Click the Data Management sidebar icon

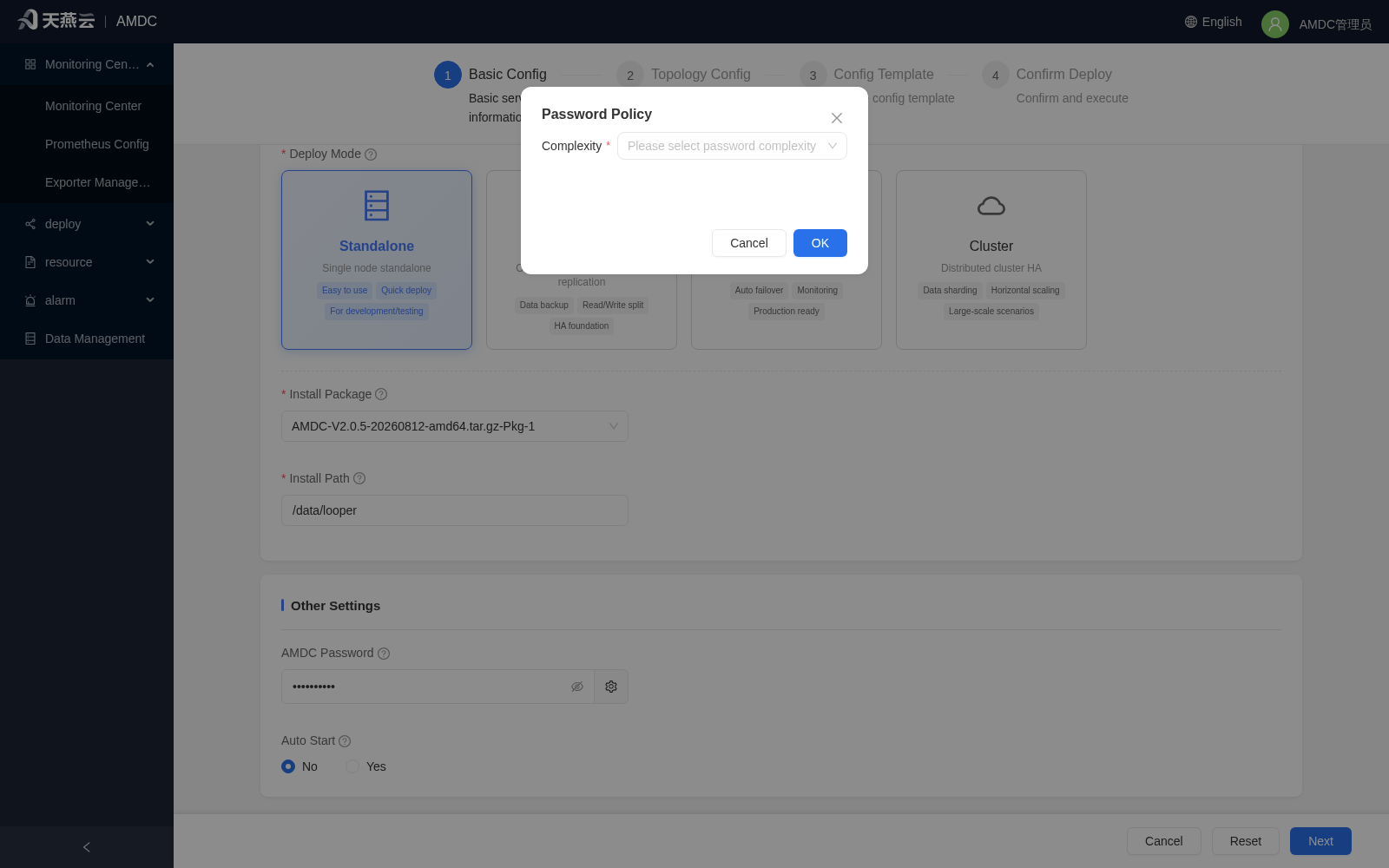pos(30,339)
